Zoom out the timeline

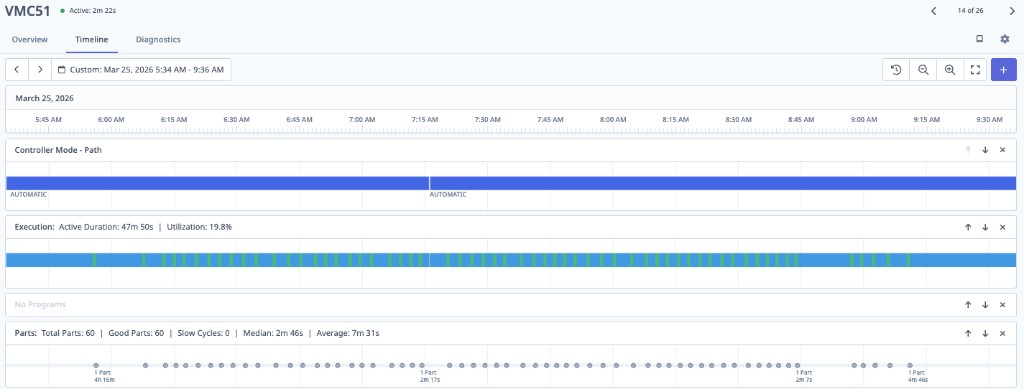pyautogui.click(x=923, y=70)
